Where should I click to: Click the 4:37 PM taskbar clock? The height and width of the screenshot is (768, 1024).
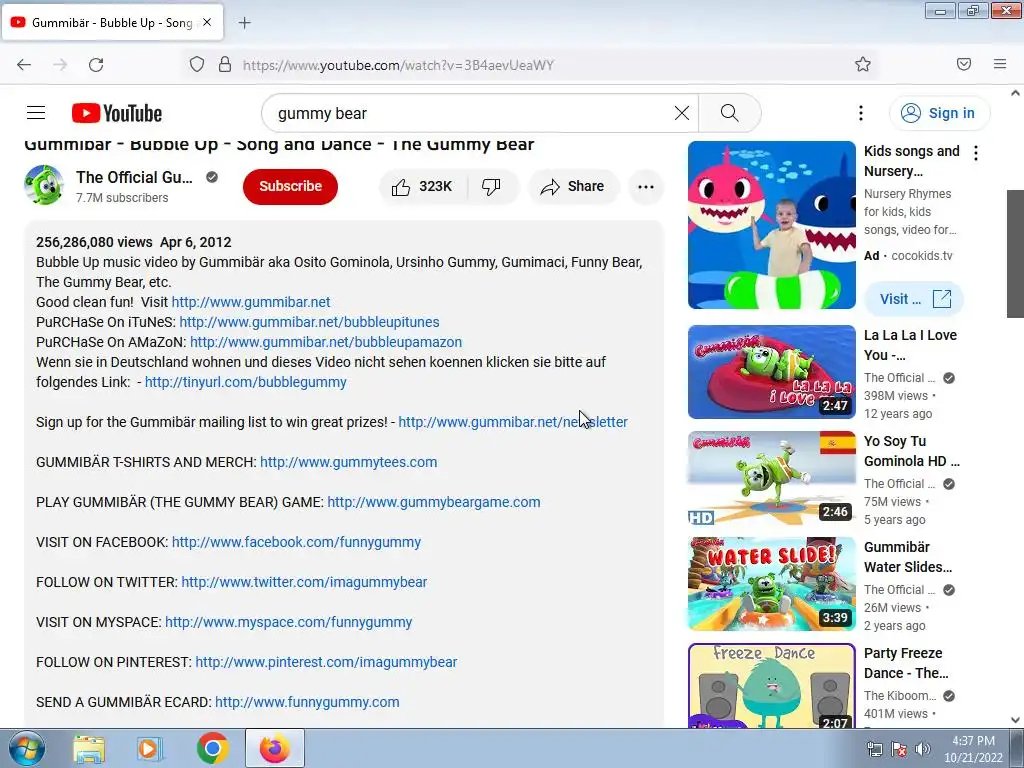pos(973,749)
